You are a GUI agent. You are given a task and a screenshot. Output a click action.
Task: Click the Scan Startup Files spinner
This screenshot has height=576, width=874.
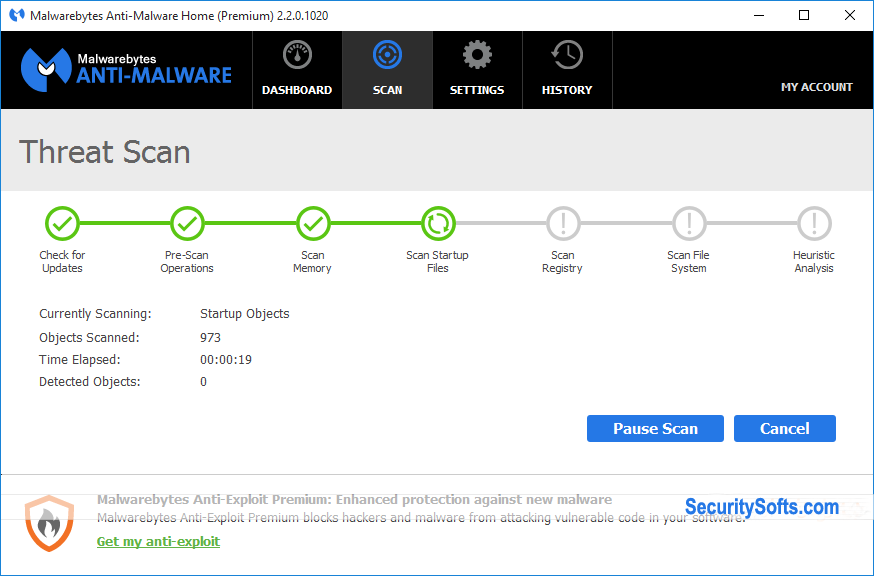click(438, 224)
